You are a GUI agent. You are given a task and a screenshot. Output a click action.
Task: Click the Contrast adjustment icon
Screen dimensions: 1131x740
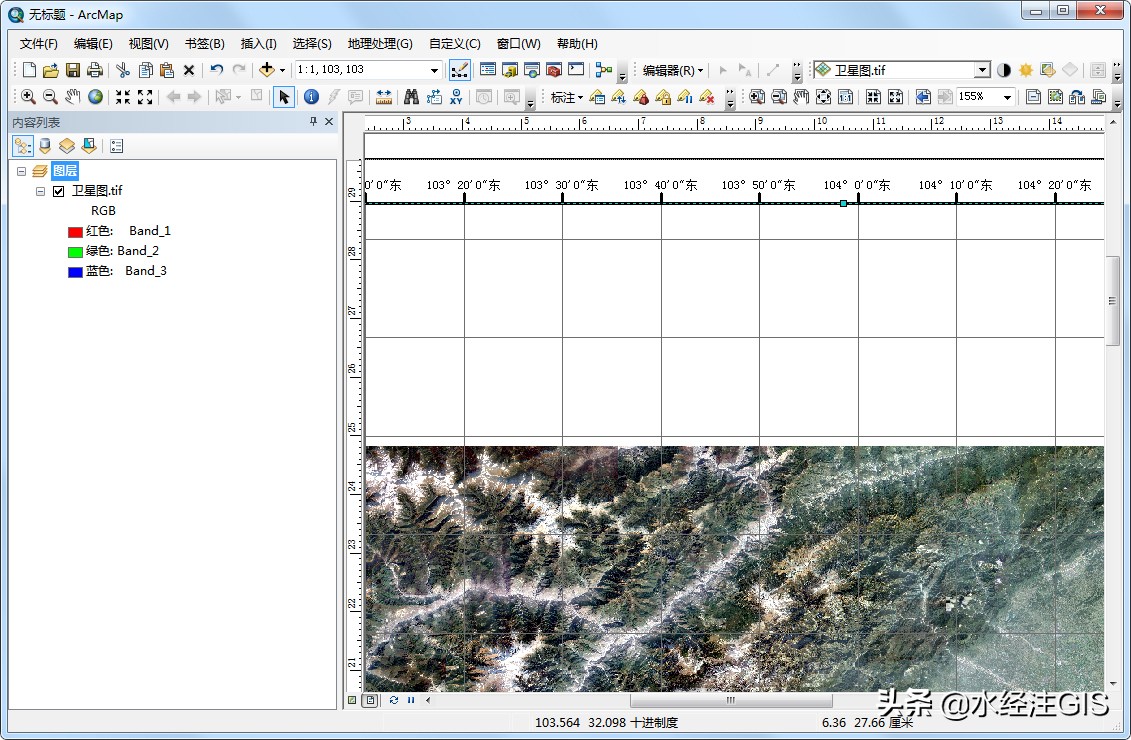(1003, 70)
